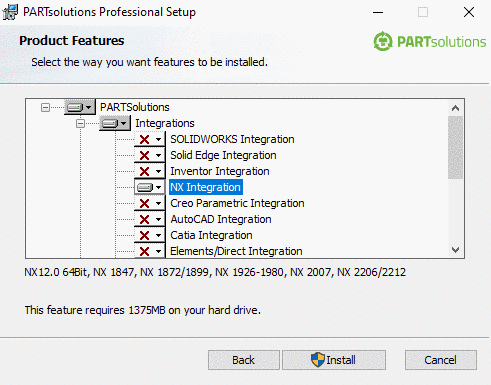This screenshot has height=385, width=491.
Task: Click the NX versions description text
Action: point(215,272)
